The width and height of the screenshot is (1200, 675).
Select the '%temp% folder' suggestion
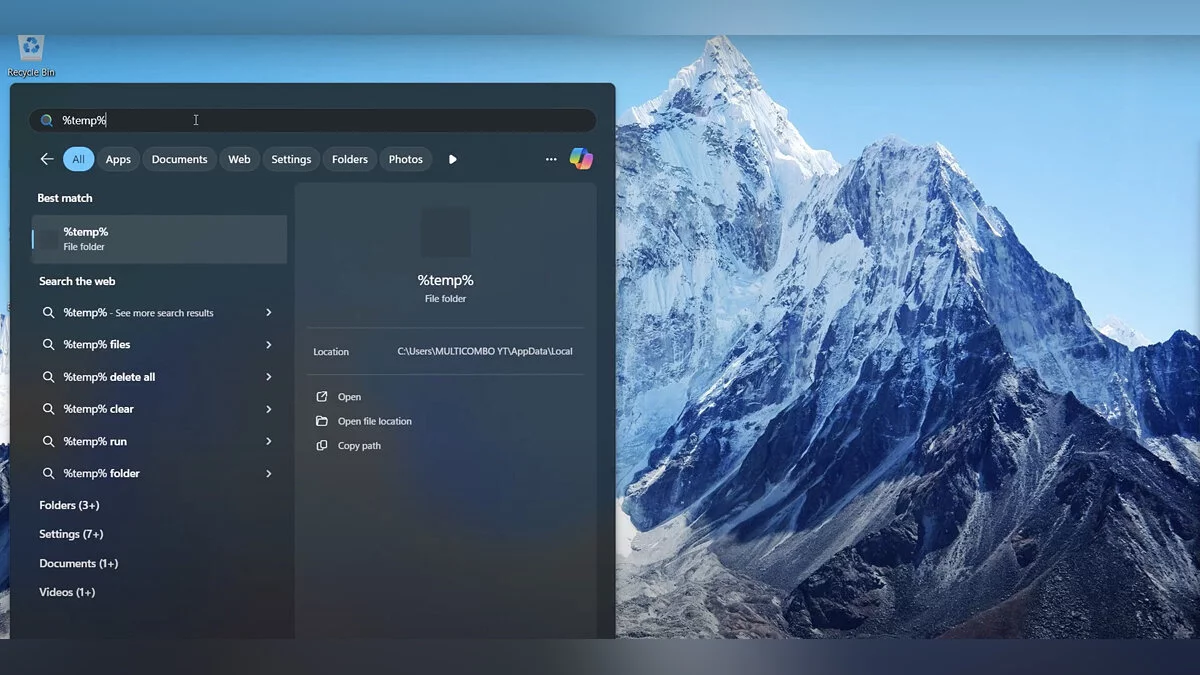pos(160,473)
